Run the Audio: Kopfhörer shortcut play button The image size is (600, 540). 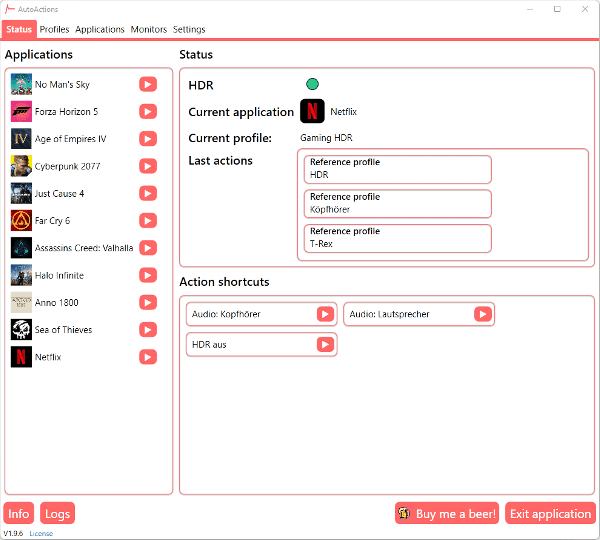point(325,314)
